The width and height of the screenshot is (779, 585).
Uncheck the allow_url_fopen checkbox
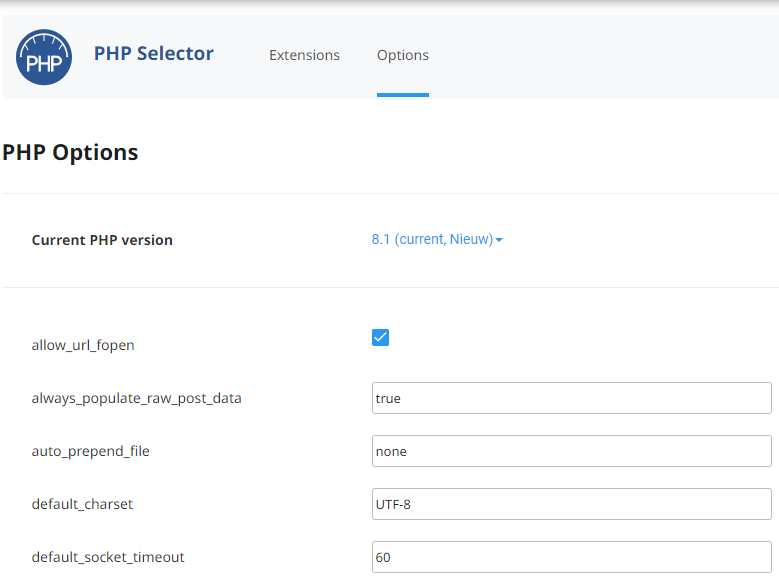(x=380, y=338)
